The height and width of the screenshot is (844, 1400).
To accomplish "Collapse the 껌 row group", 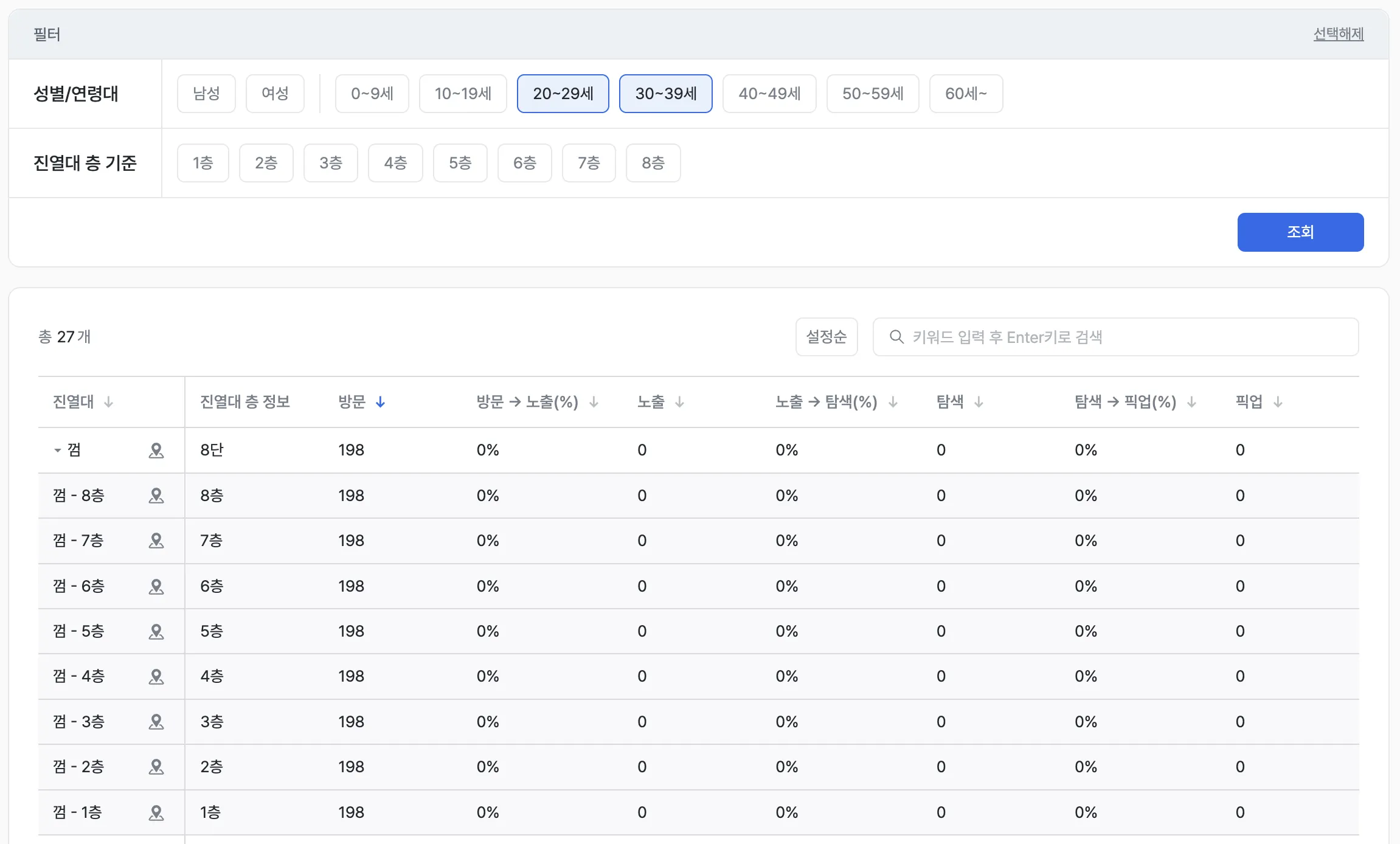I will [58, 451].
